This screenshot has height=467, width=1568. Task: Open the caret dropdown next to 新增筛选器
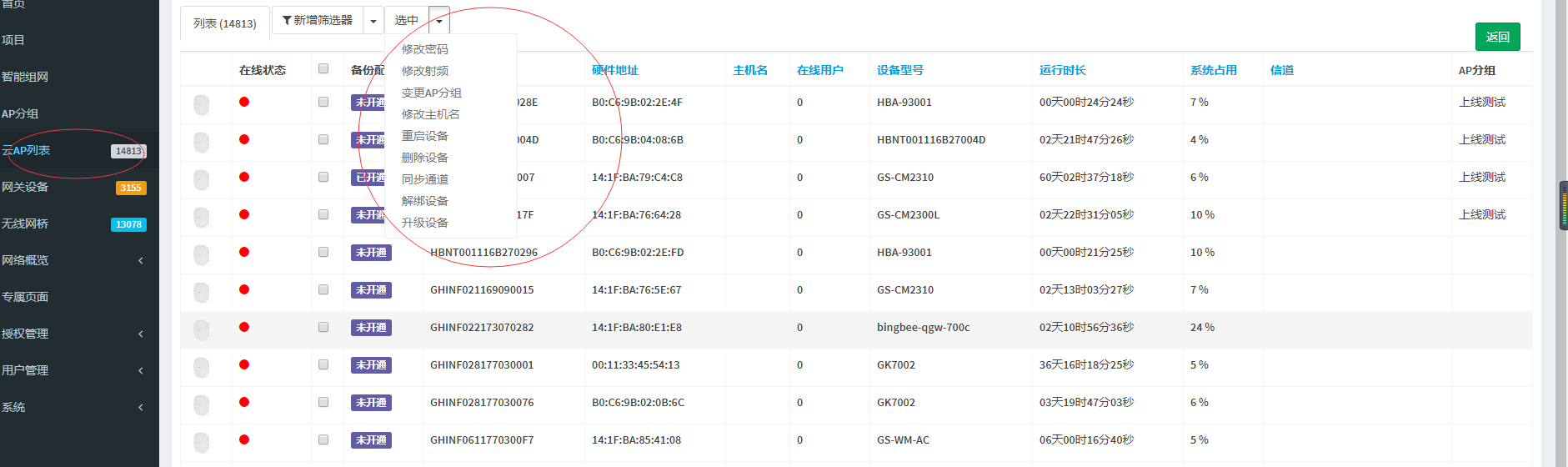coord(373,21)
